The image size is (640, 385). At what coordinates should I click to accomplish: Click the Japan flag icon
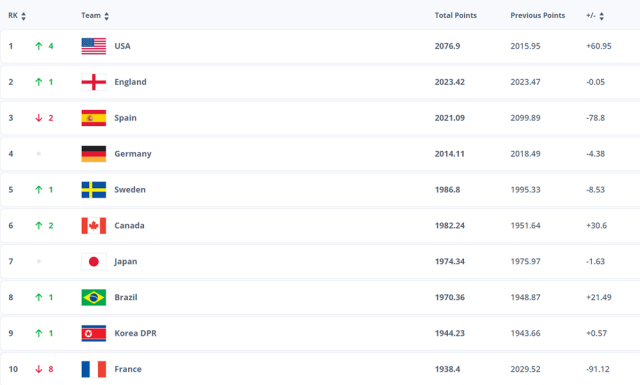point(93,262)
